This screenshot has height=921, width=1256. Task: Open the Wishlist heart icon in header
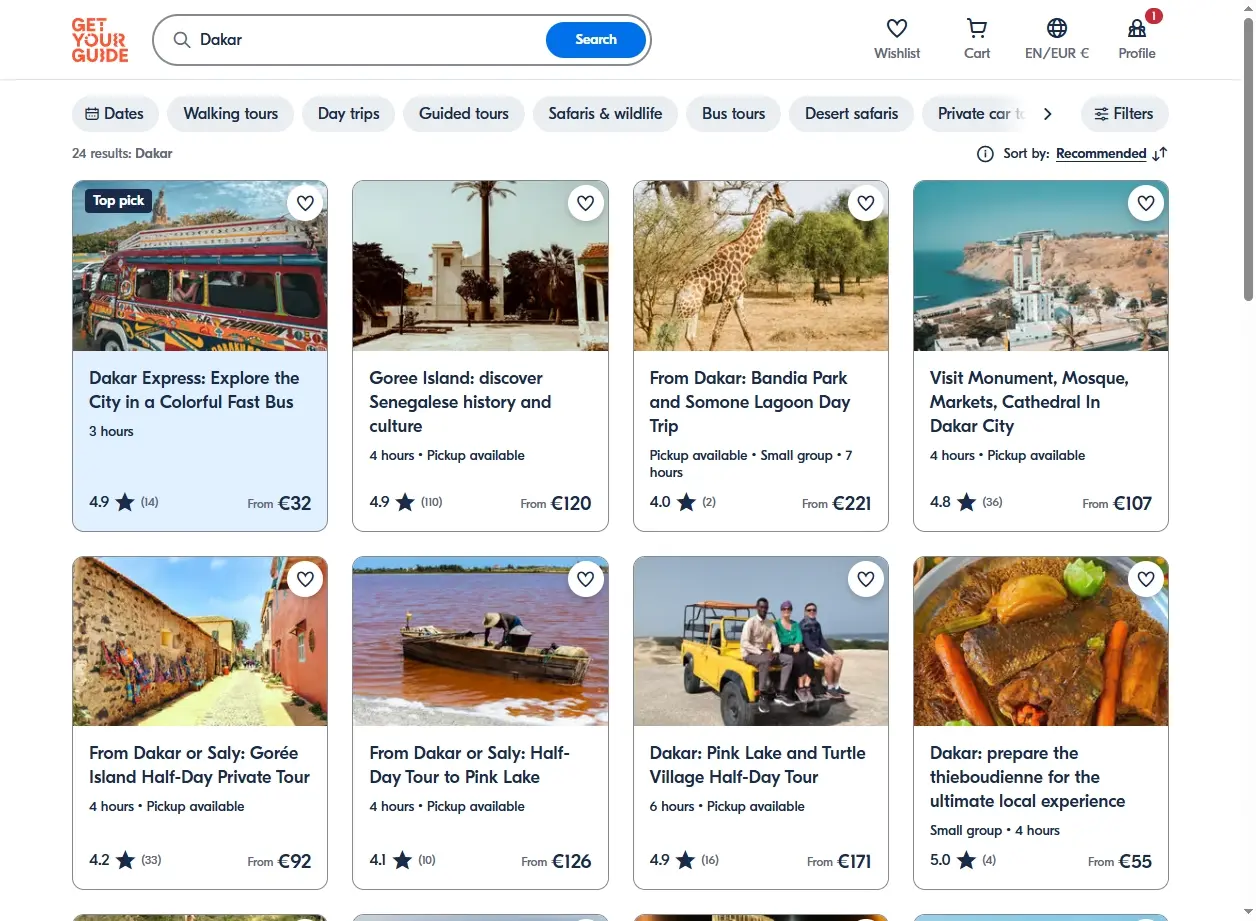click(x=897, y=28)
